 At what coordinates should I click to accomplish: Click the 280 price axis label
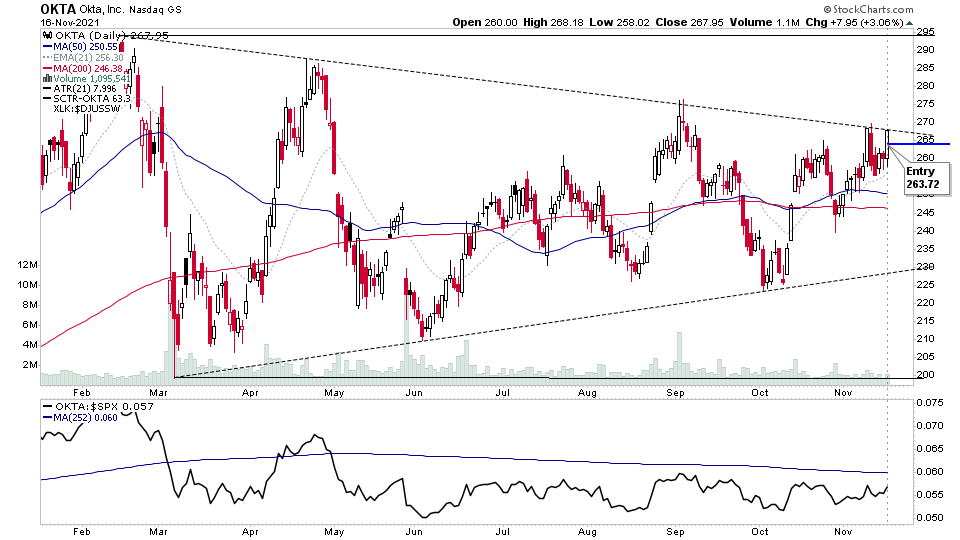925,86
